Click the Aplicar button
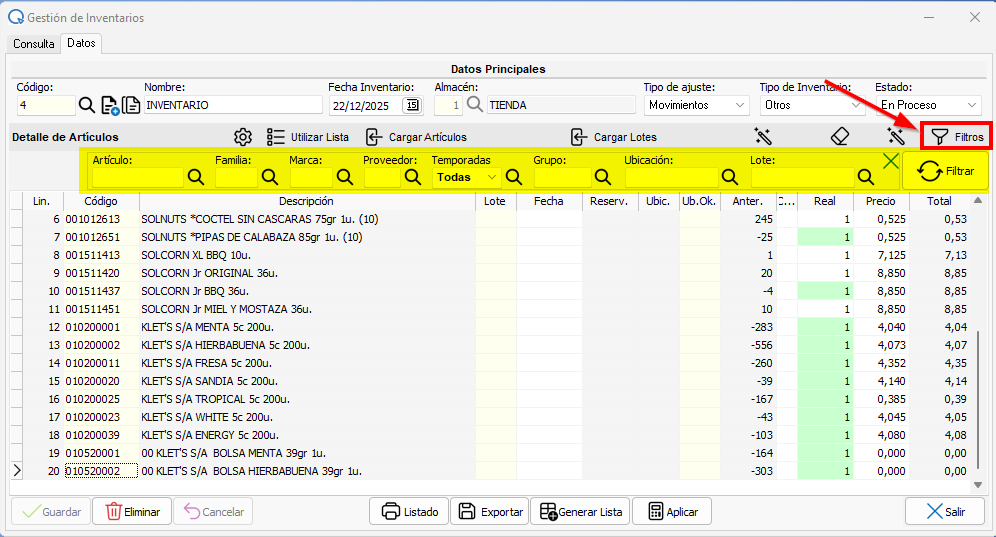The height and width of the screenshot is (537, 996). pos(672,512)
